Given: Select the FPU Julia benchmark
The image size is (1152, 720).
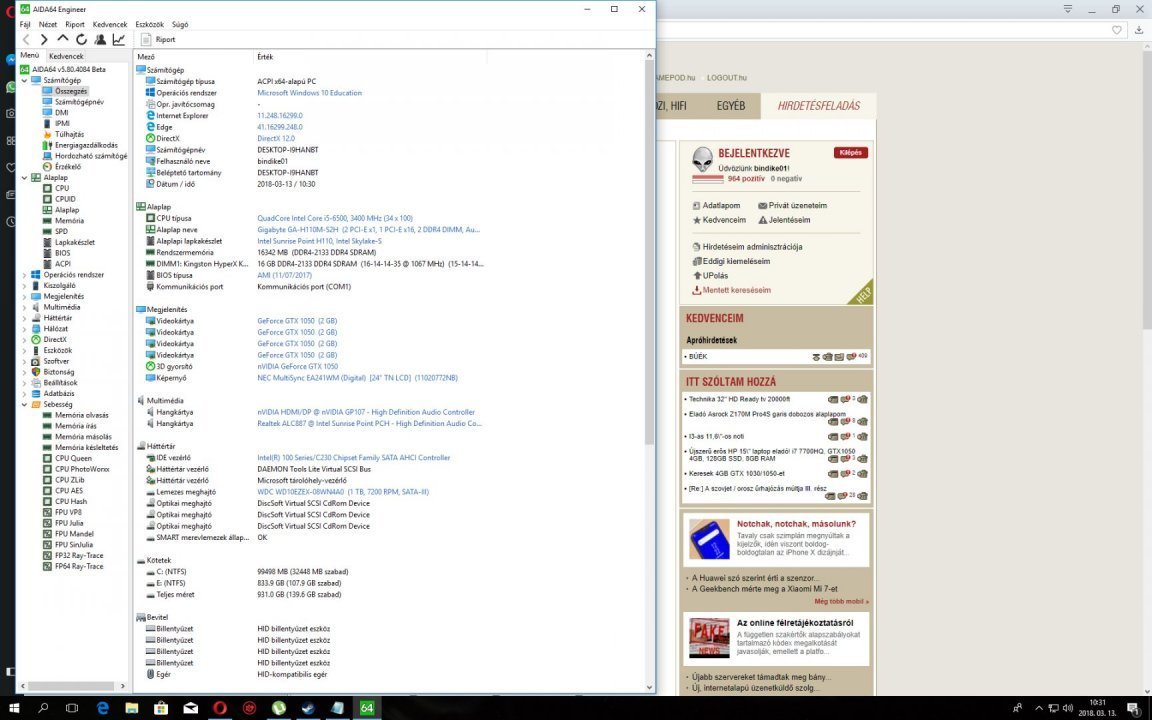Looking at the screenshot, I should (69, 523).
